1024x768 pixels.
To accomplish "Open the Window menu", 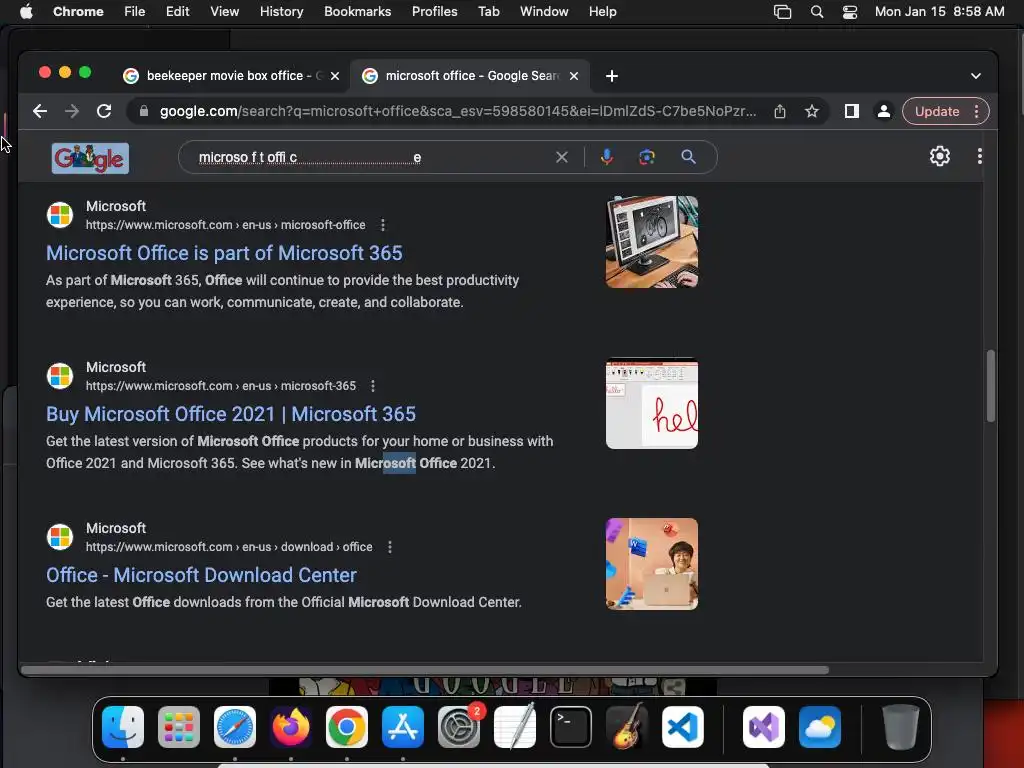I will [x=544, y=12].
